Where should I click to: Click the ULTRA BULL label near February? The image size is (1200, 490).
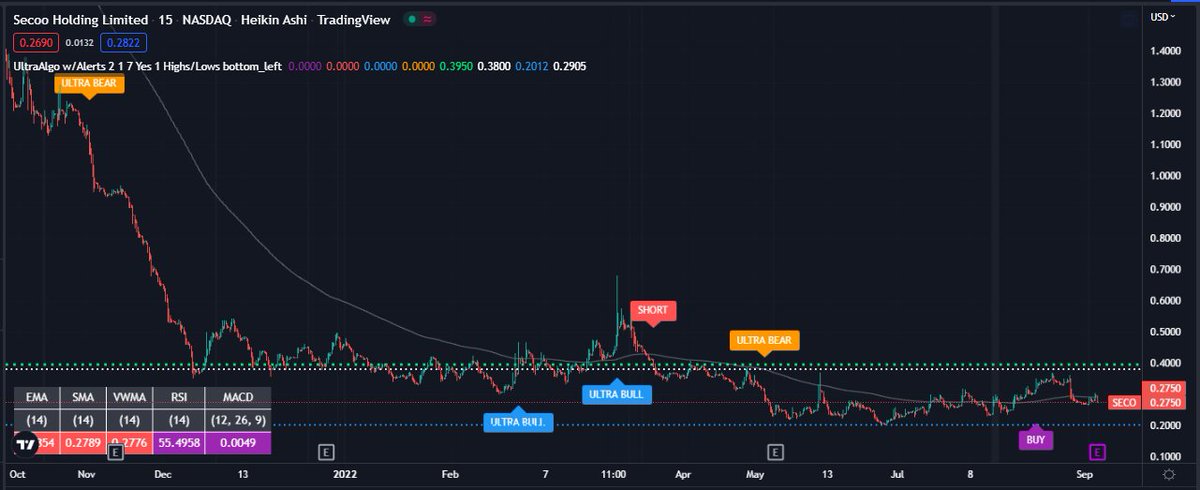click(518, 422)
